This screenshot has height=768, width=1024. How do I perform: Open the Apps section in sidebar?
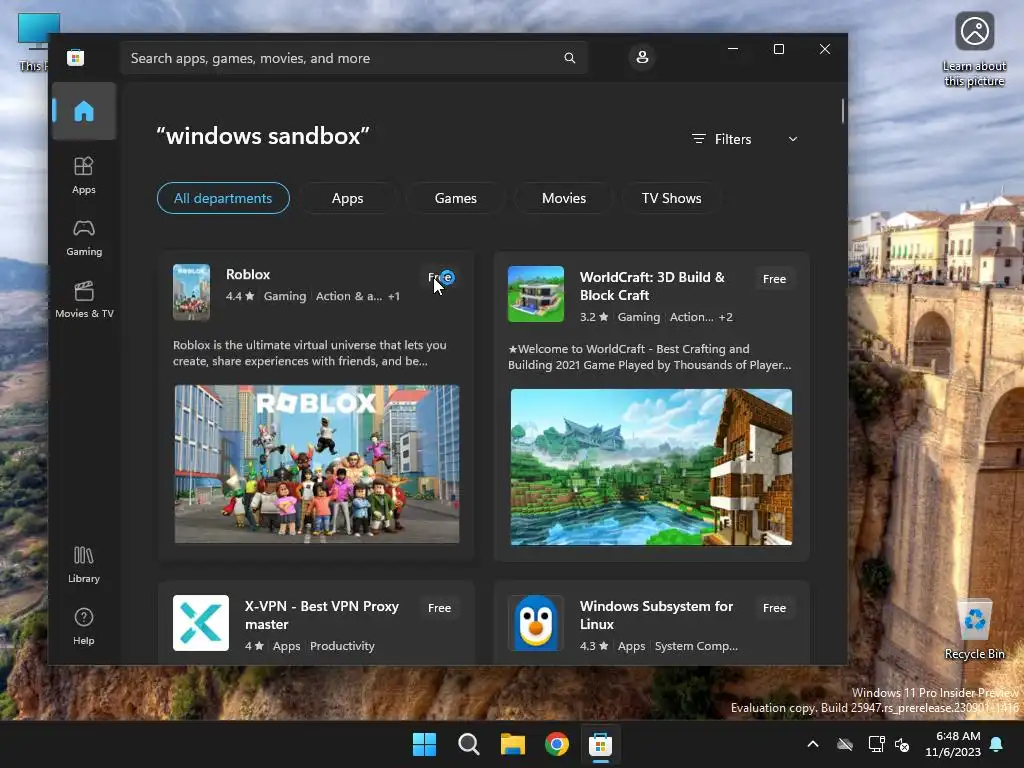coord(84,175)
